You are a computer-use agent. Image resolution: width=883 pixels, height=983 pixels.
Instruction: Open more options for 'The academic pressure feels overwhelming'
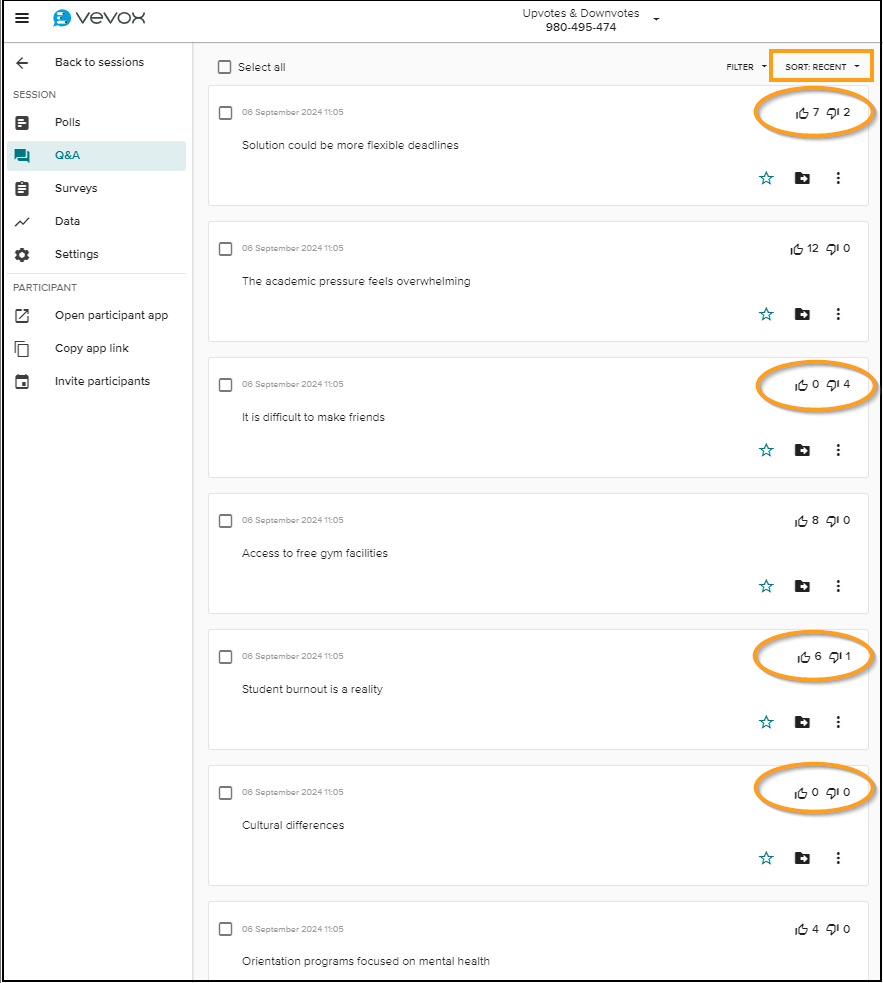click(x=838, y=314)
